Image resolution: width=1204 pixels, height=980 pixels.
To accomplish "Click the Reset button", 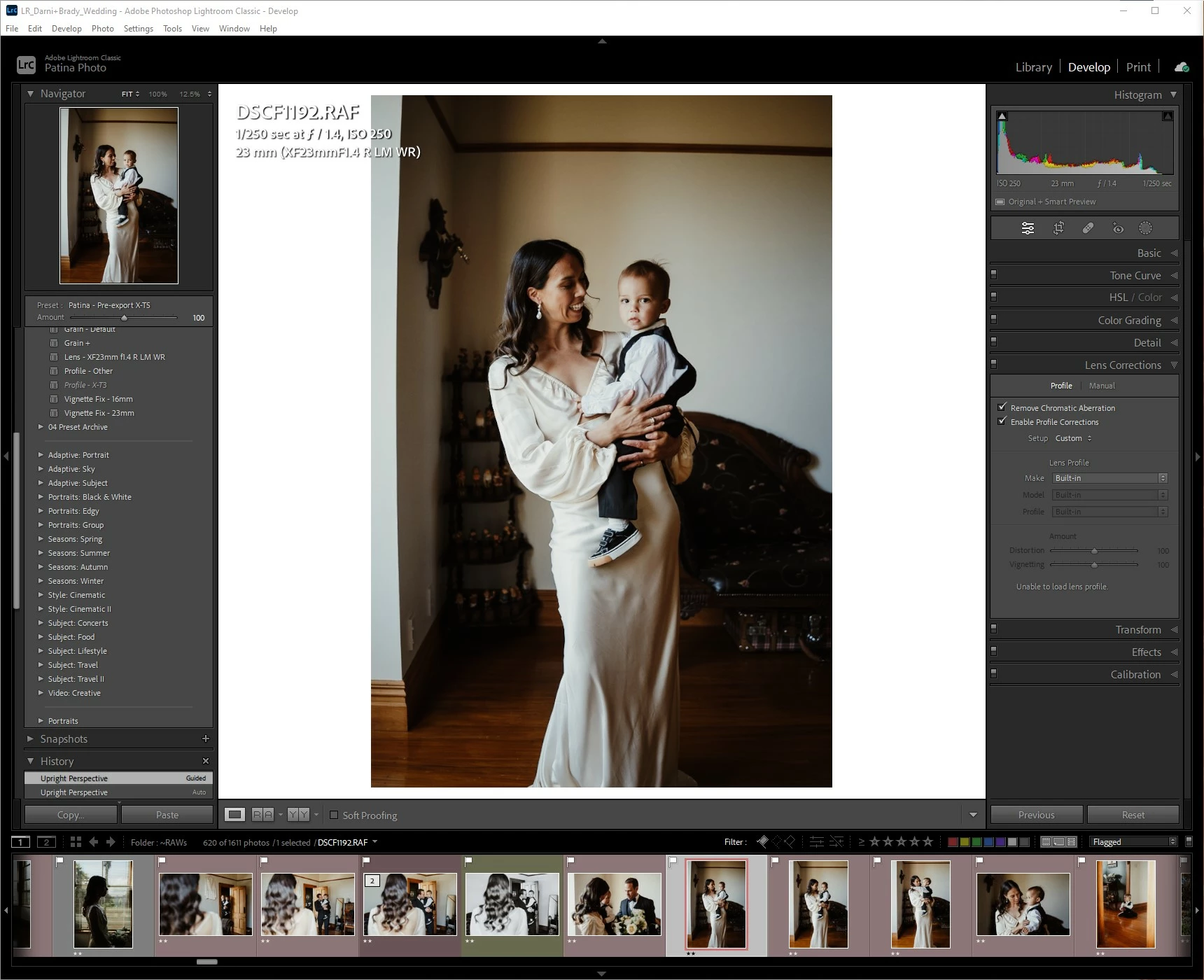I will 1133,815.
